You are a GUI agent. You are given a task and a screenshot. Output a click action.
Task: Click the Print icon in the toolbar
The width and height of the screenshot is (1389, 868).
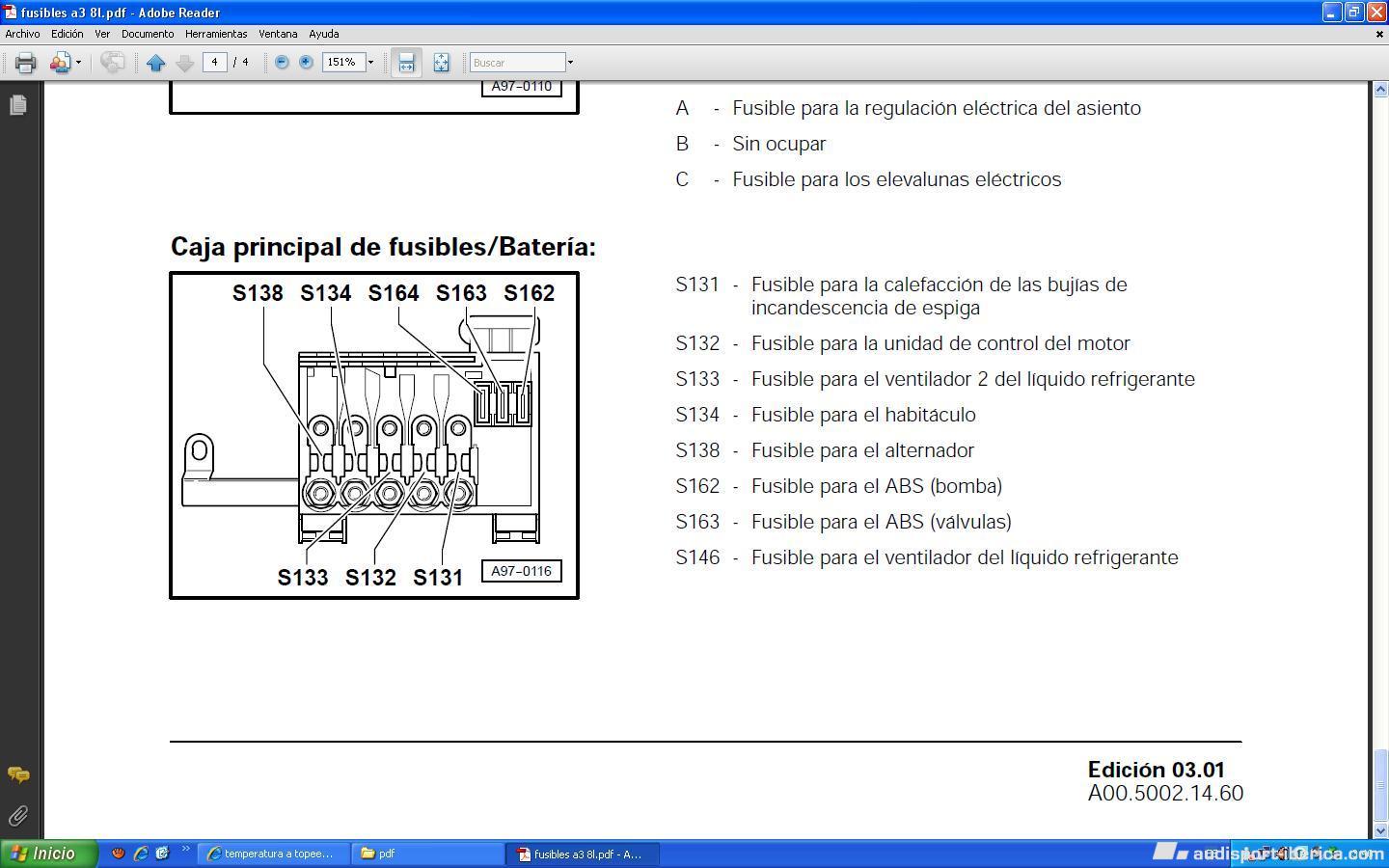[25, 63]
